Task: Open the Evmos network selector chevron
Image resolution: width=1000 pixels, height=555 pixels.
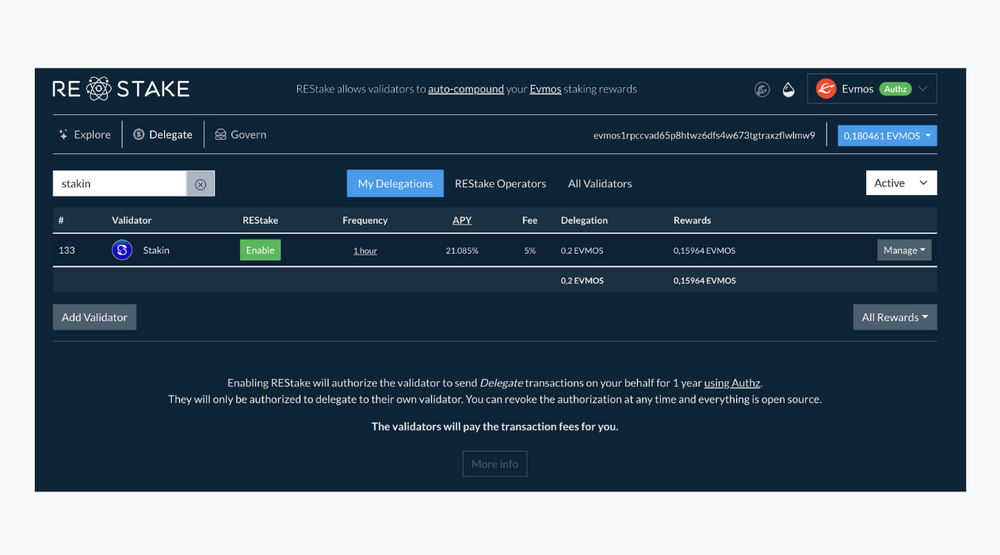Action: coord(923,89)
